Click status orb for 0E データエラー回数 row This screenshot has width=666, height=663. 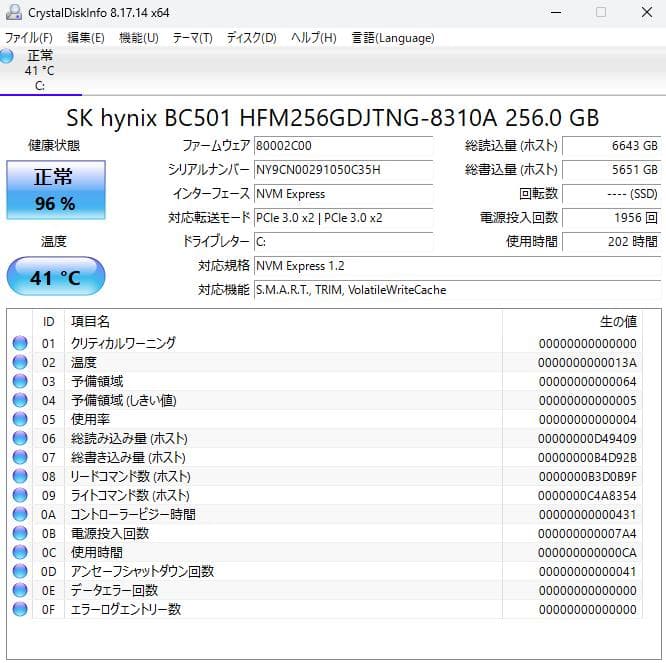(x=20, y=590)
